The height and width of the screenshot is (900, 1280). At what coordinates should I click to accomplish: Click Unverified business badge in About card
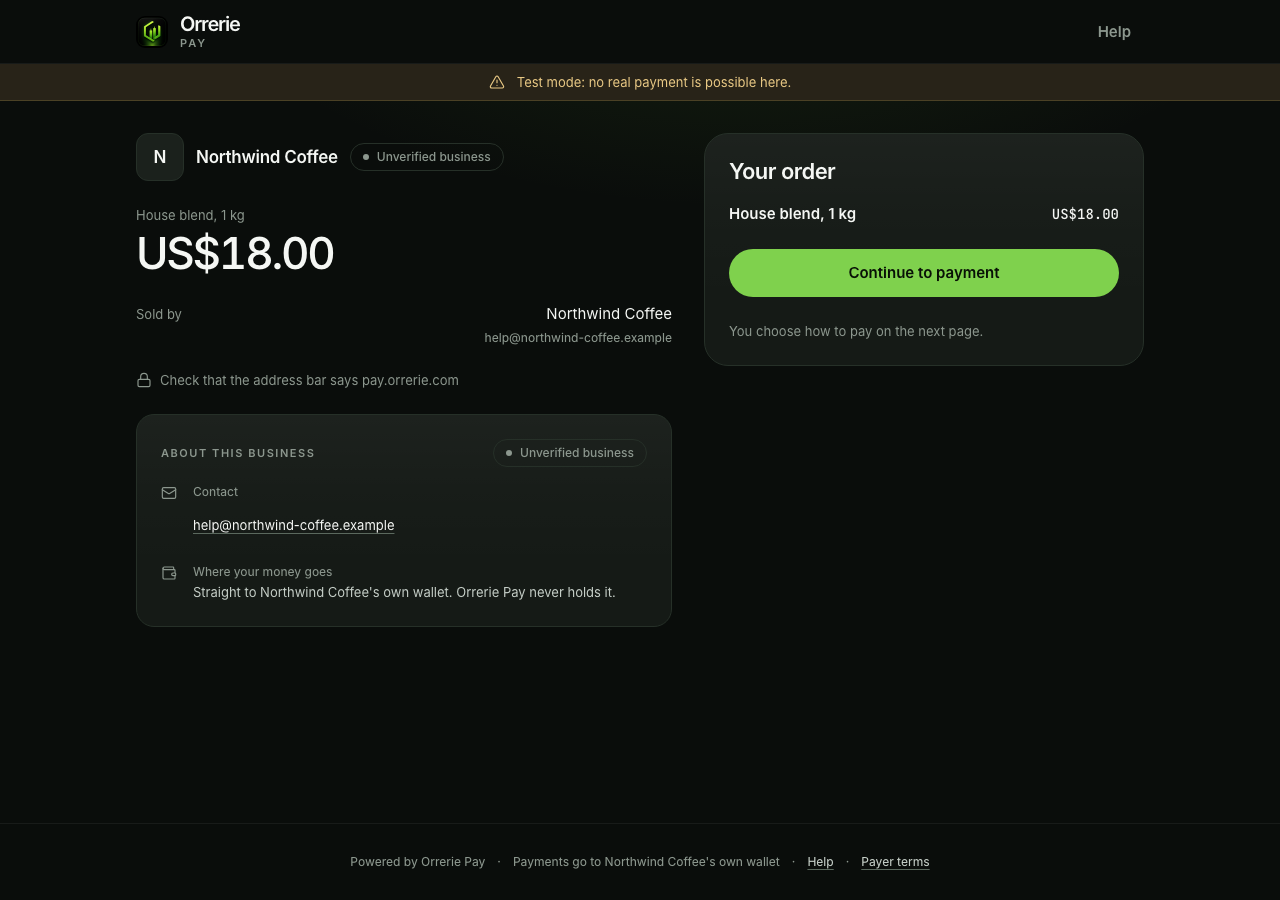click(570, 453)
